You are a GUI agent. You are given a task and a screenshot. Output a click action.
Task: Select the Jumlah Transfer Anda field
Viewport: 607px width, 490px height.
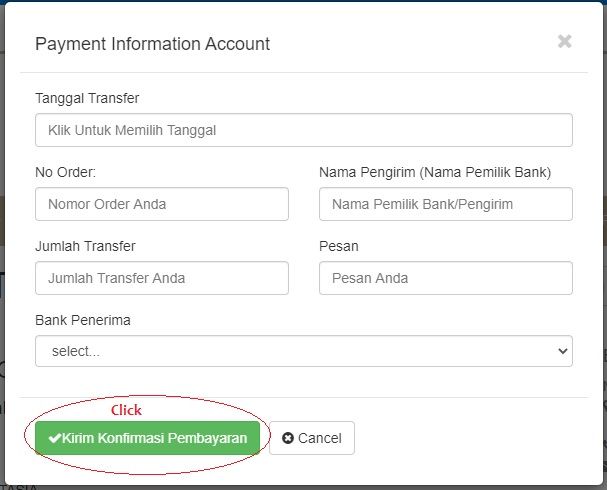coord(161,278)
